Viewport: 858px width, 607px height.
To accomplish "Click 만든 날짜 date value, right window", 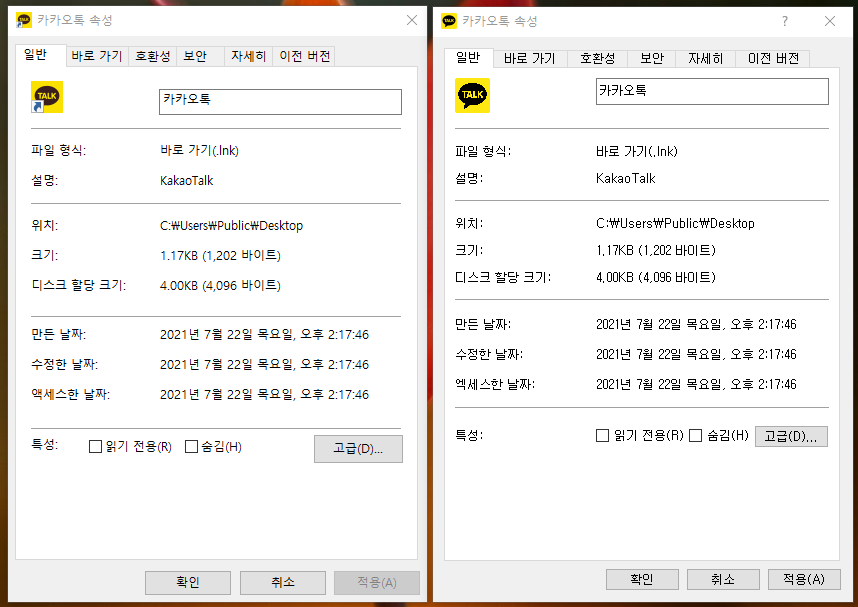I will coord(696,325).
